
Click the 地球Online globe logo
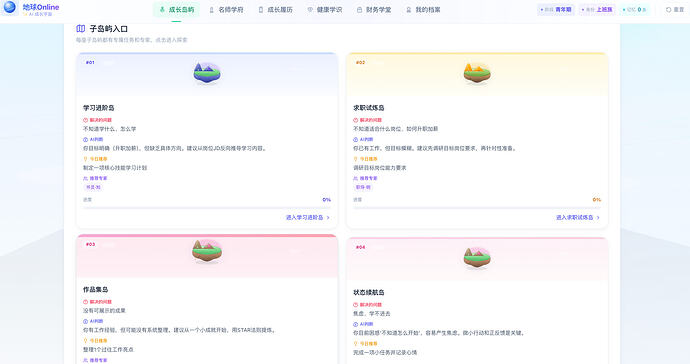click(9, 7)
